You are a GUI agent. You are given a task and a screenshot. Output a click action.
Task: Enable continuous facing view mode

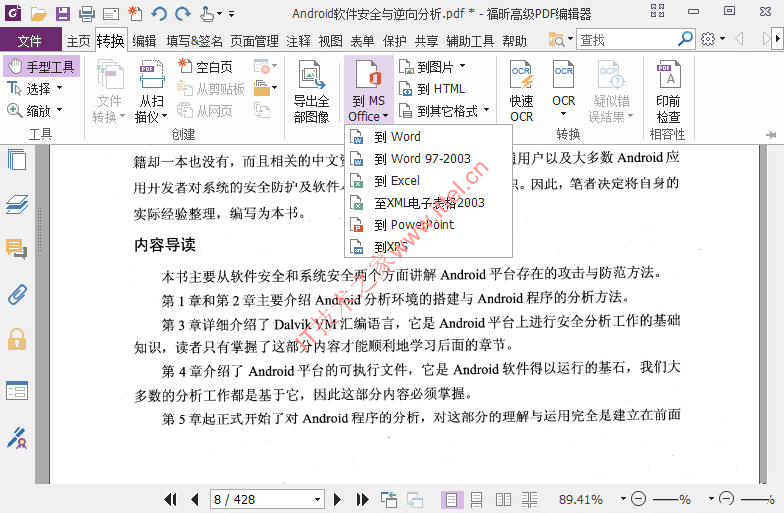click(530, 500)
